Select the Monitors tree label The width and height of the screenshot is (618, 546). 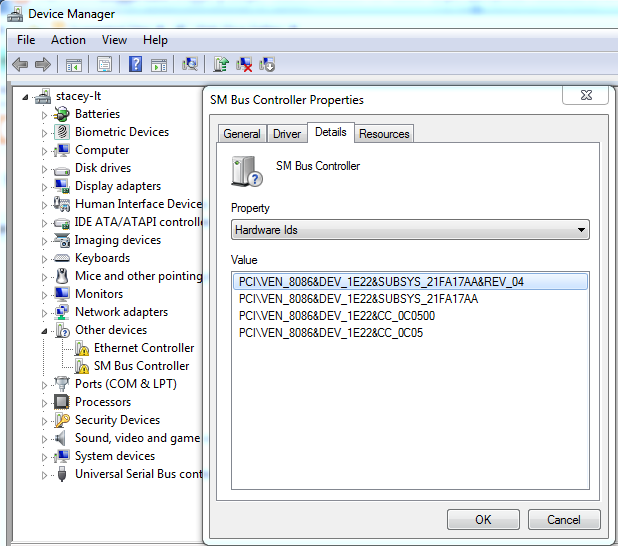(99, 294)
